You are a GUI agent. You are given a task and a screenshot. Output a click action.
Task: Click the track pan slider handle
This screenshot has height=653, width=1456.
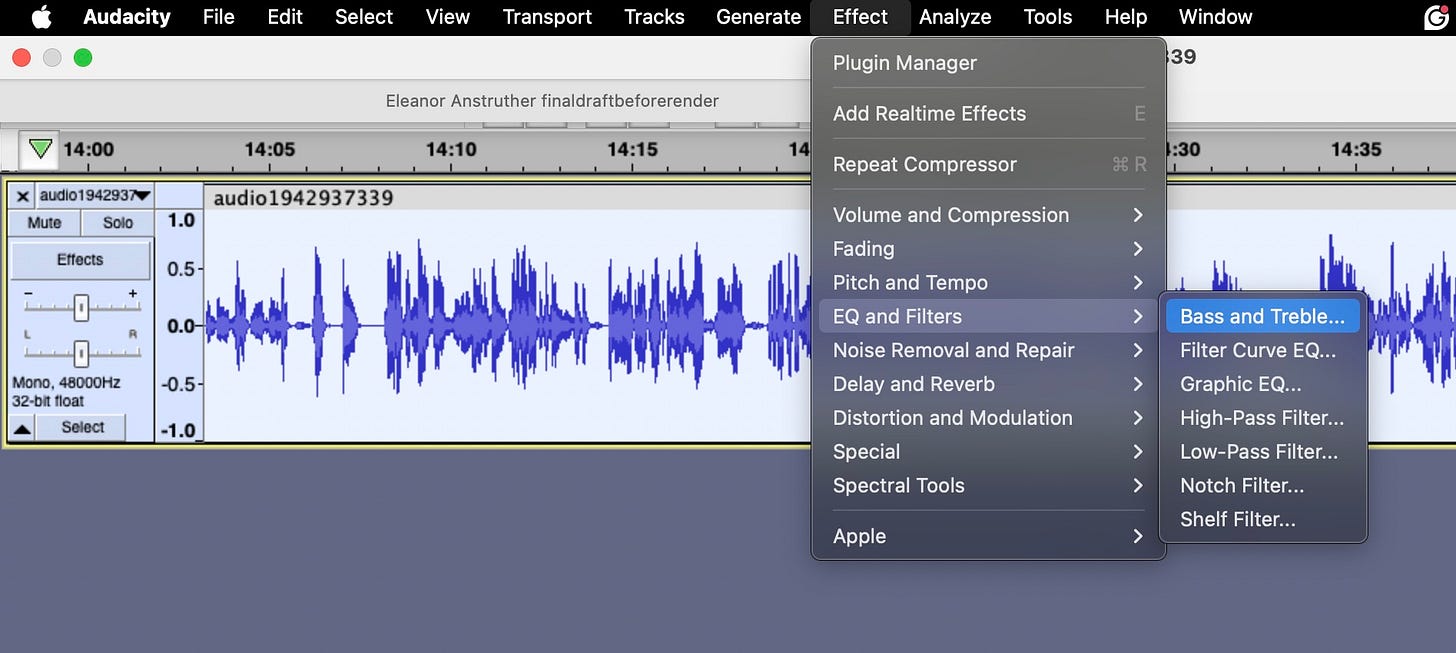tap(82, 352)
